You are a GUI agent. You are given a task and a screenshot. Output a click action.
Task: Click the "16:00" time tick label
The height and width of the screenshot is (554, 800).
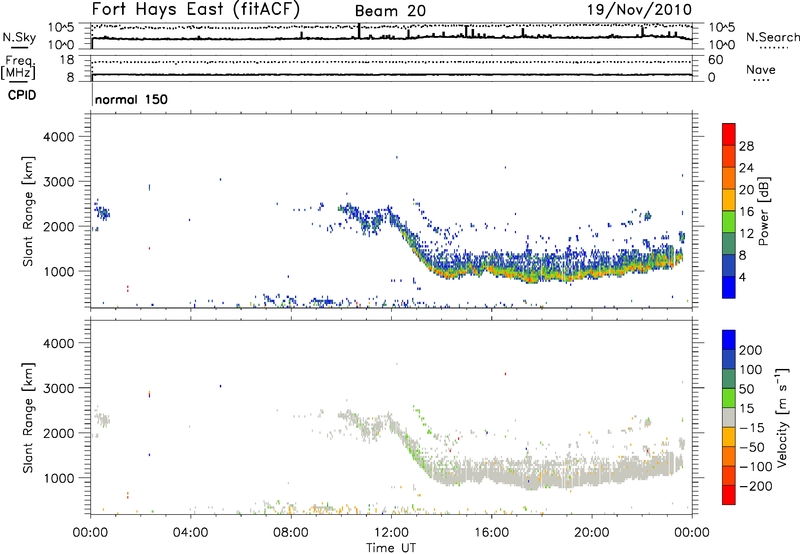click(x=491, y=533)
